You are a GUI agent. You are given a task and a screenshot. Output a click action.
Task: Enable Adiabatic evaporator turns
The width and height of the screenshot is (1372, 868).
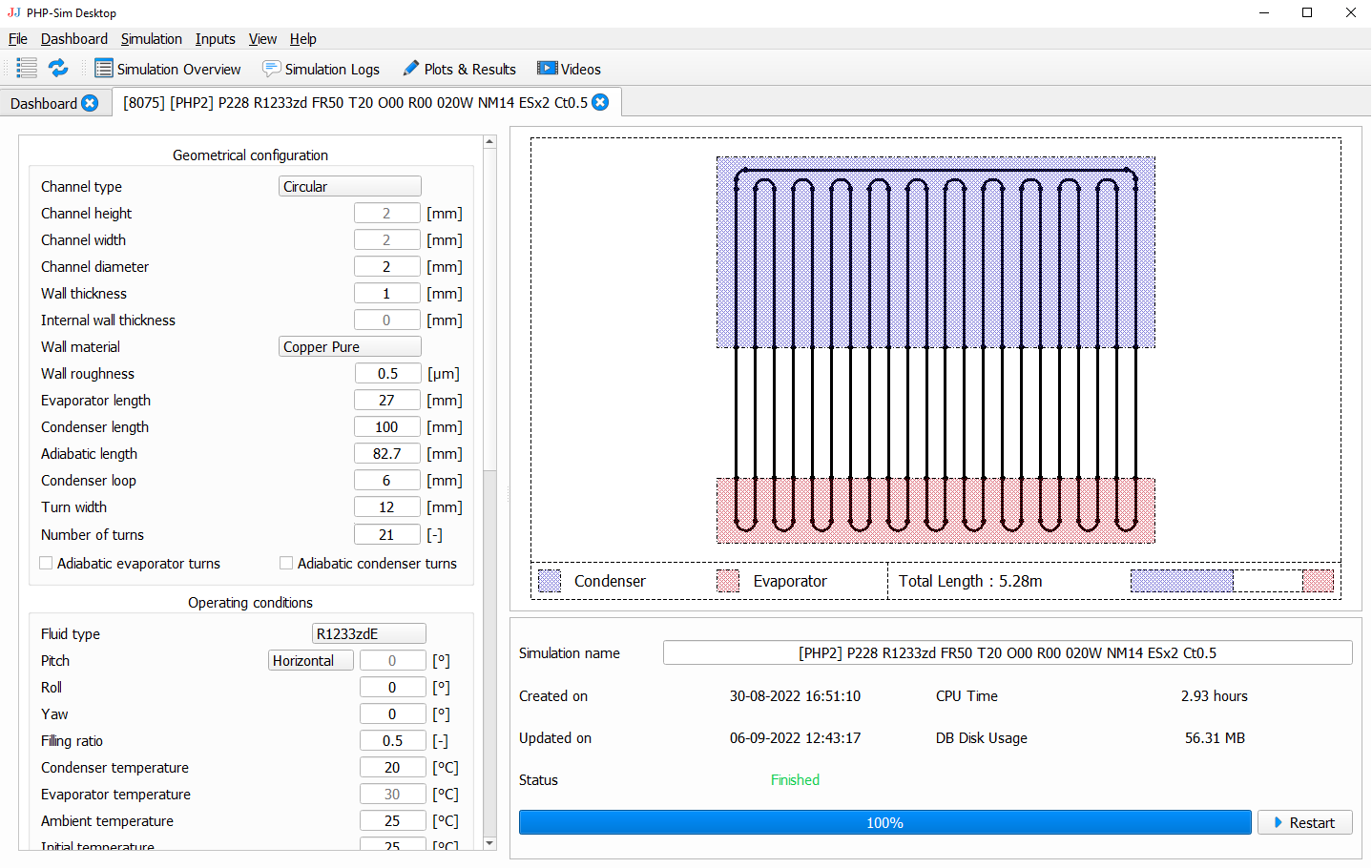point(45,563)
